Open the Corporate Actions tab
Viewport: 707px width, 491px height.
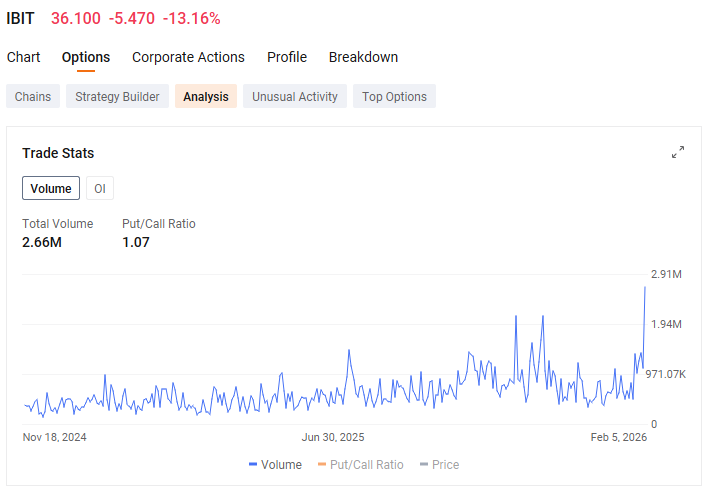coord(188,57)
